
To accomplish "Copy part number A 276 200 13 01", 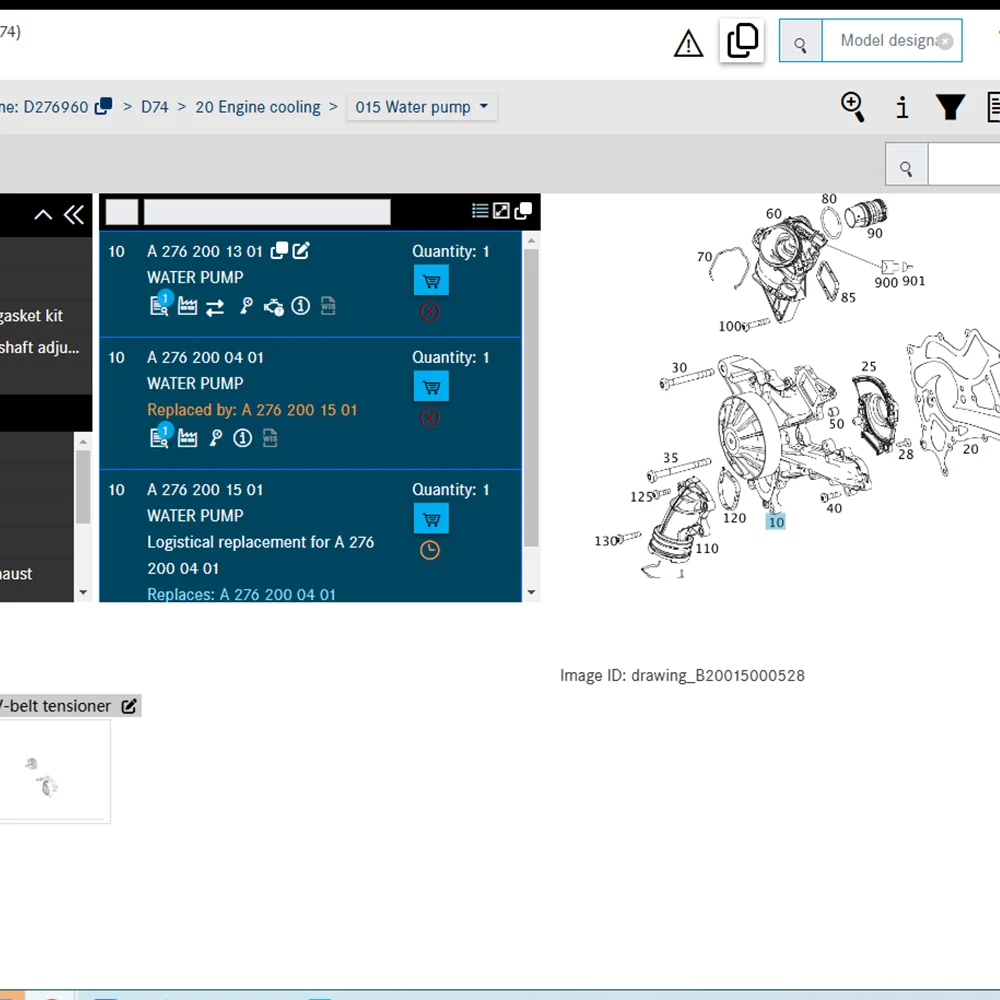I will pyautogui.click(x=279, y=251).
